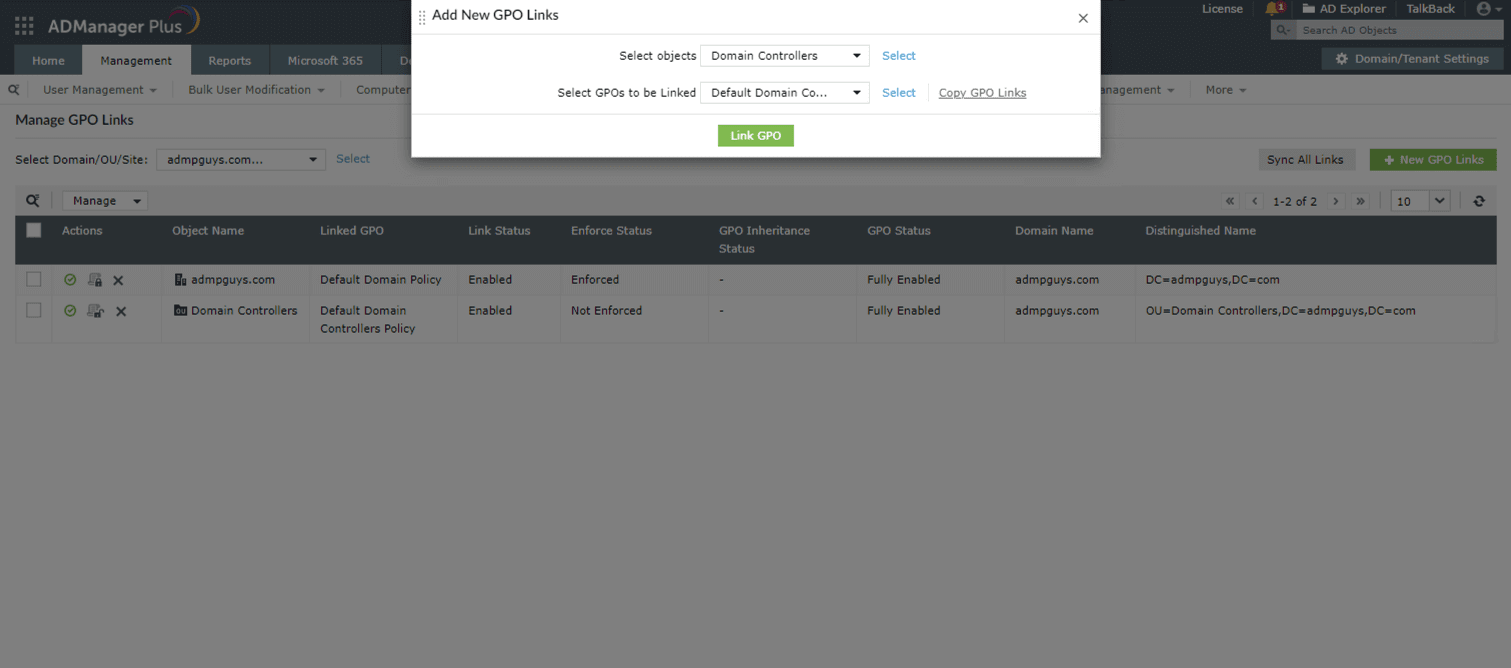Switch to the Microsoft 365 tab

point(325,60)
